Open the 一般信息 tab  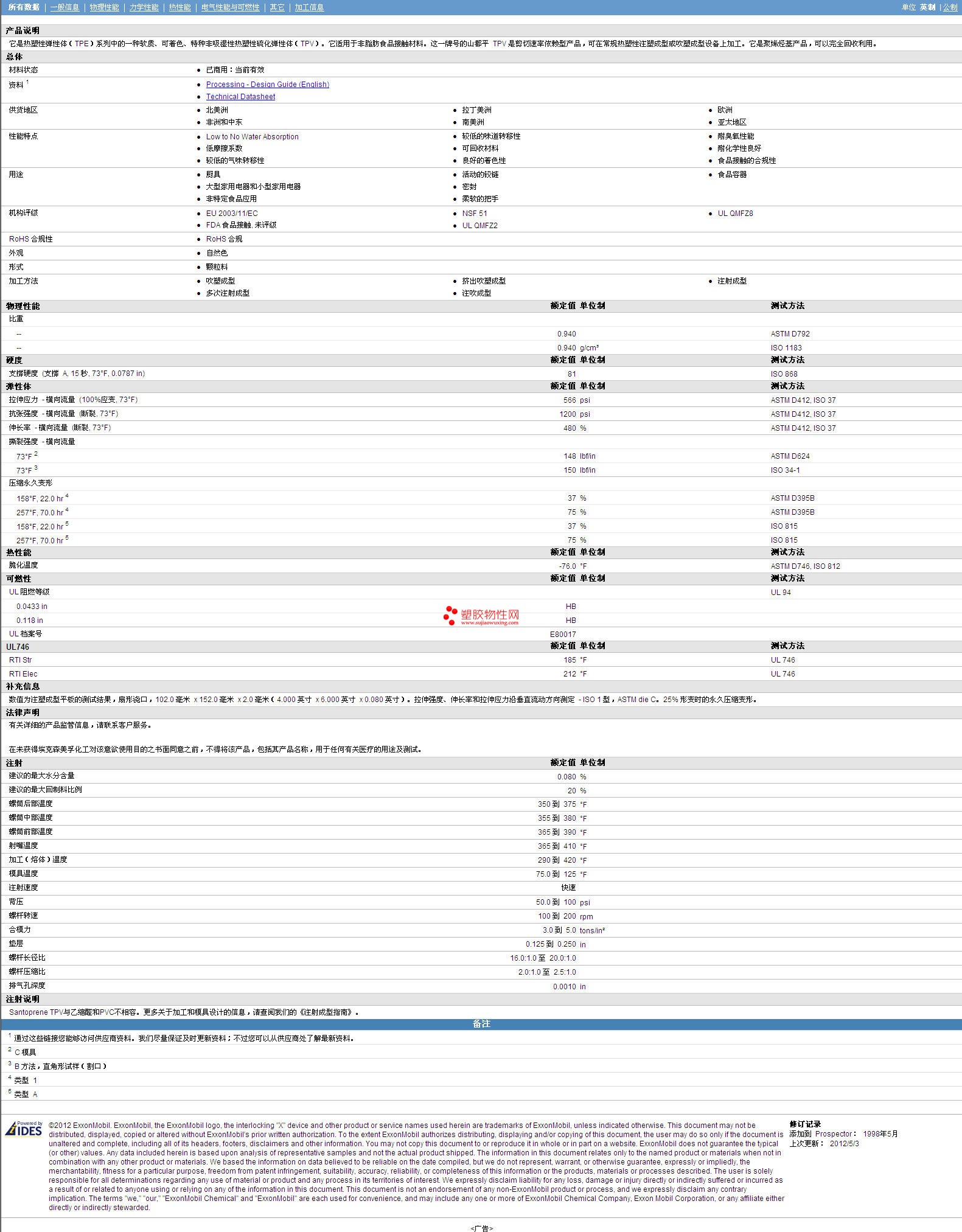[64, 7]
